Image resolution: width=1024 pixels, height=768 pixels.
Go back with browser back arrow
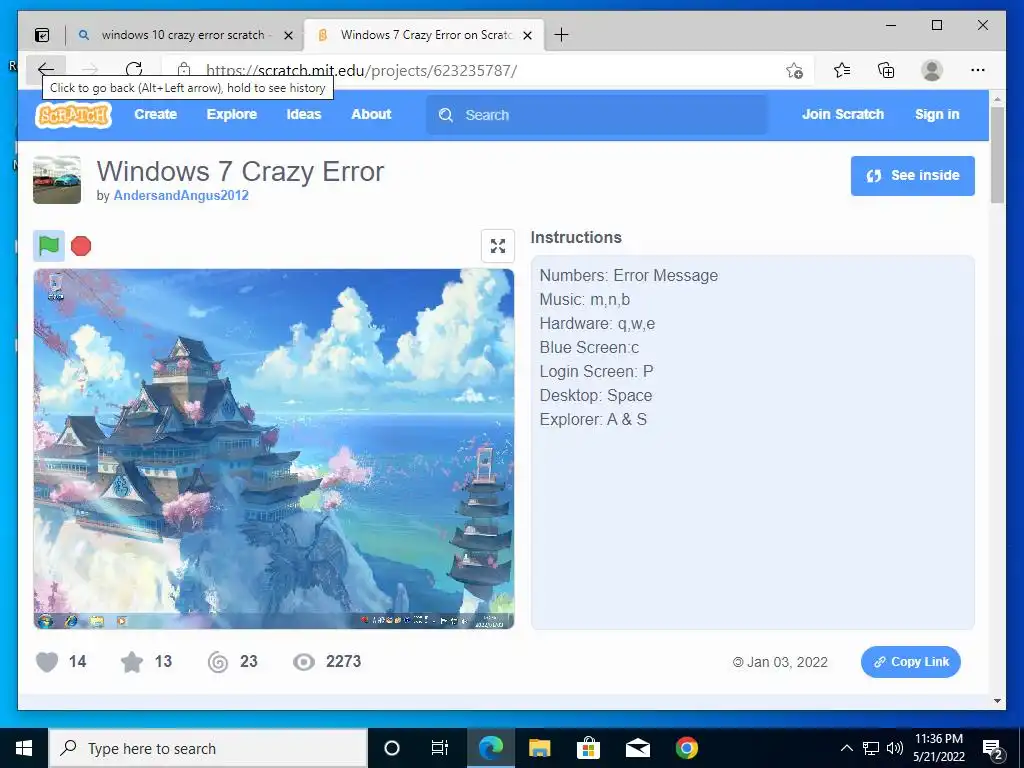click(46, 70)
